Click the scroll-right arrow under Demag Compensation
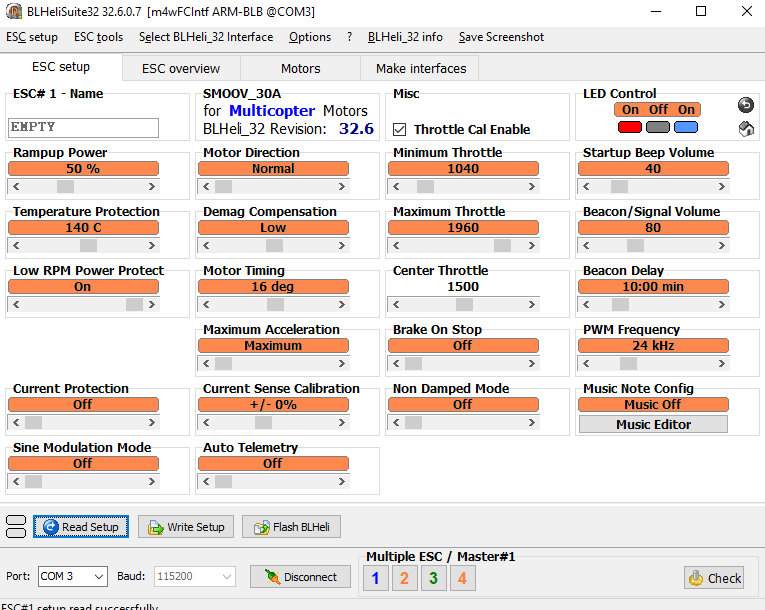The width and height of the screenshot is (765, 610). click(342, 245)
